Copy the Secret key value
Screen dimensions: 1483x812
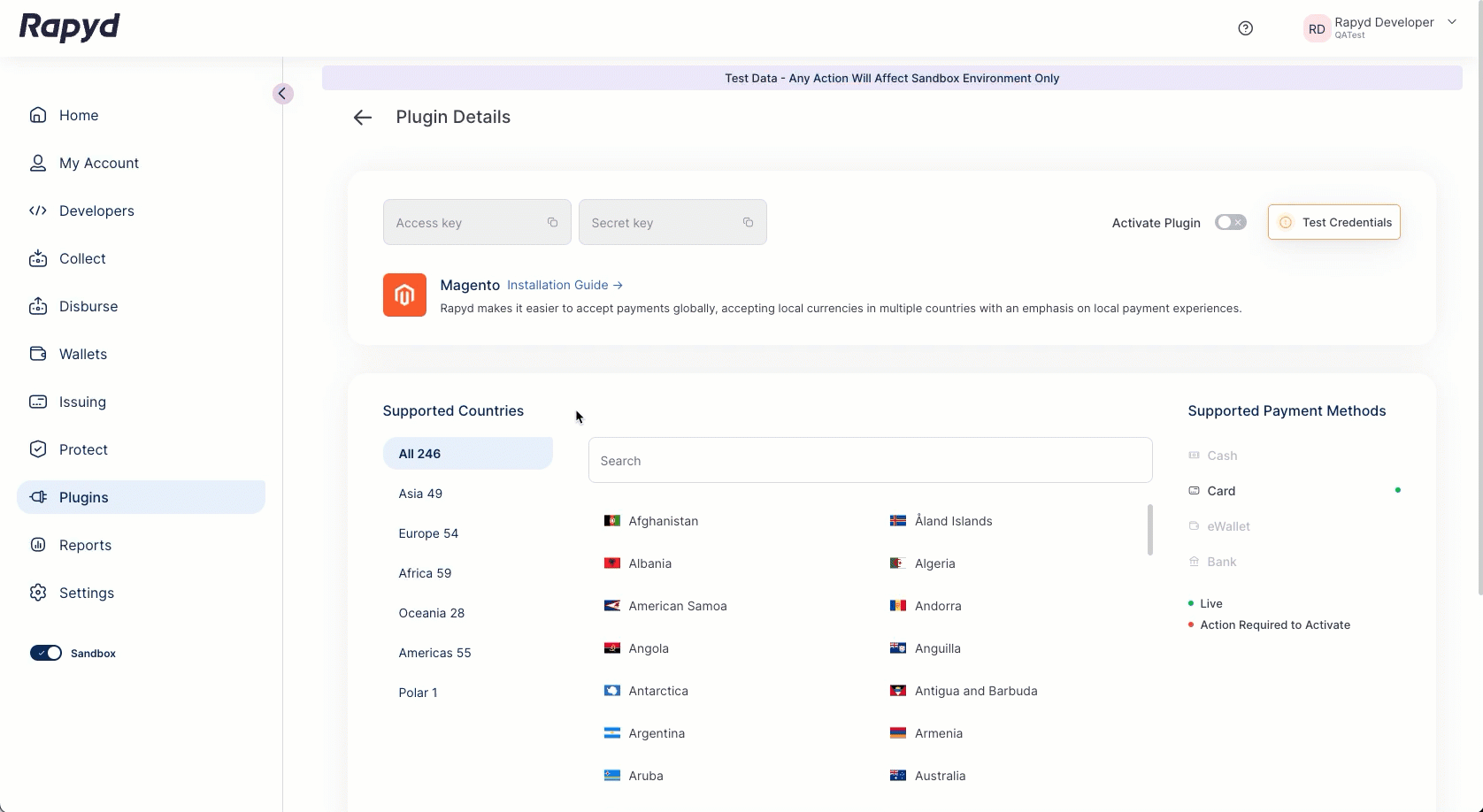click(x=748, y=223)
